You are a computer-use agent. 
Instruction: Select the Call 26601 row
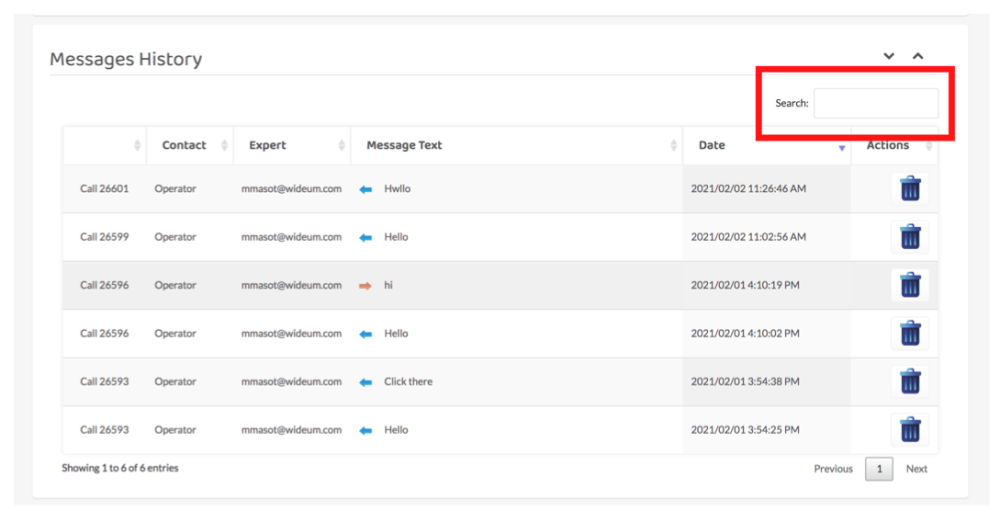click(104, 189)
